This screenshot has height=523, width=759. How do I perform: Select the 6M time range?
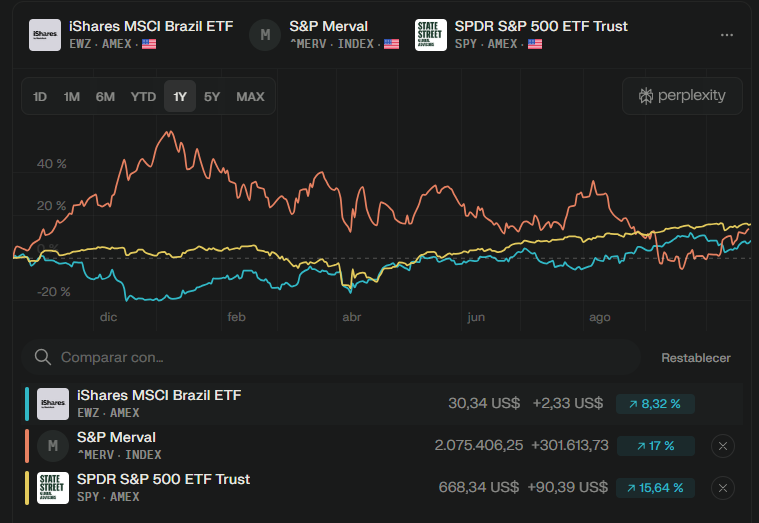click(105, 97)
